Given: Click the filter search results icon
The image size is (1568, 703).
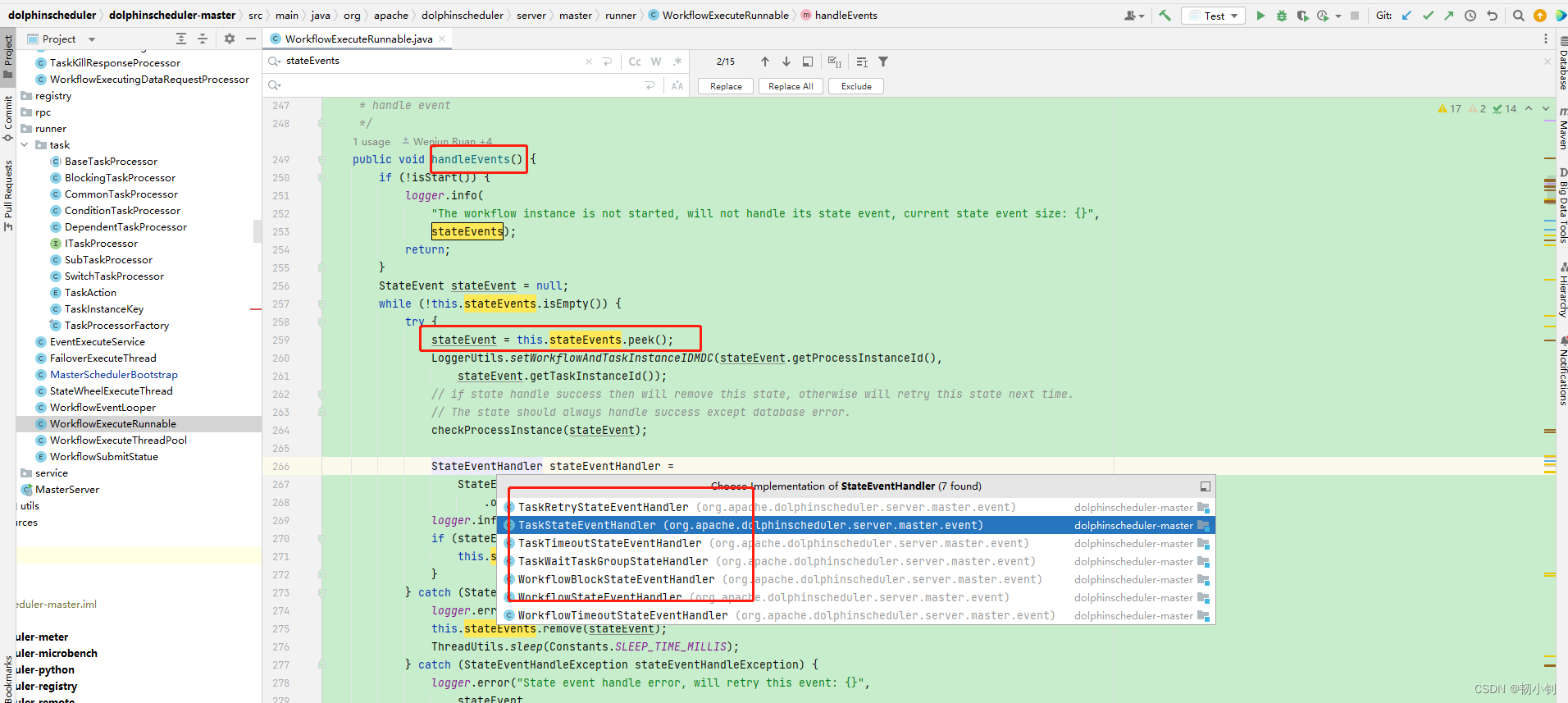Looking at the screenshot, I should click(x=883, y=62).
